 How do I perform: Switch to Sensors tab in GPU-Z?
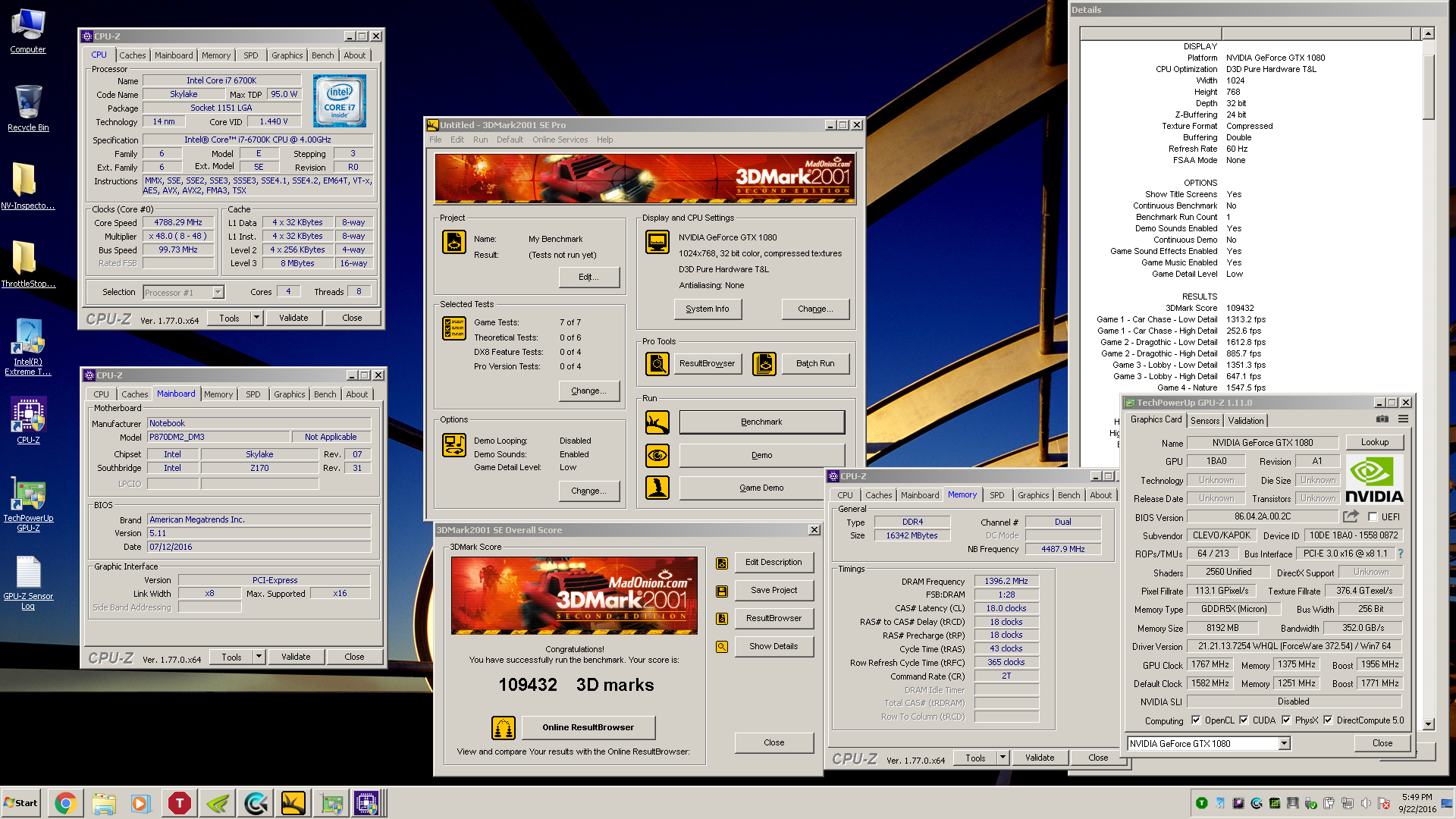point(1205,421)
